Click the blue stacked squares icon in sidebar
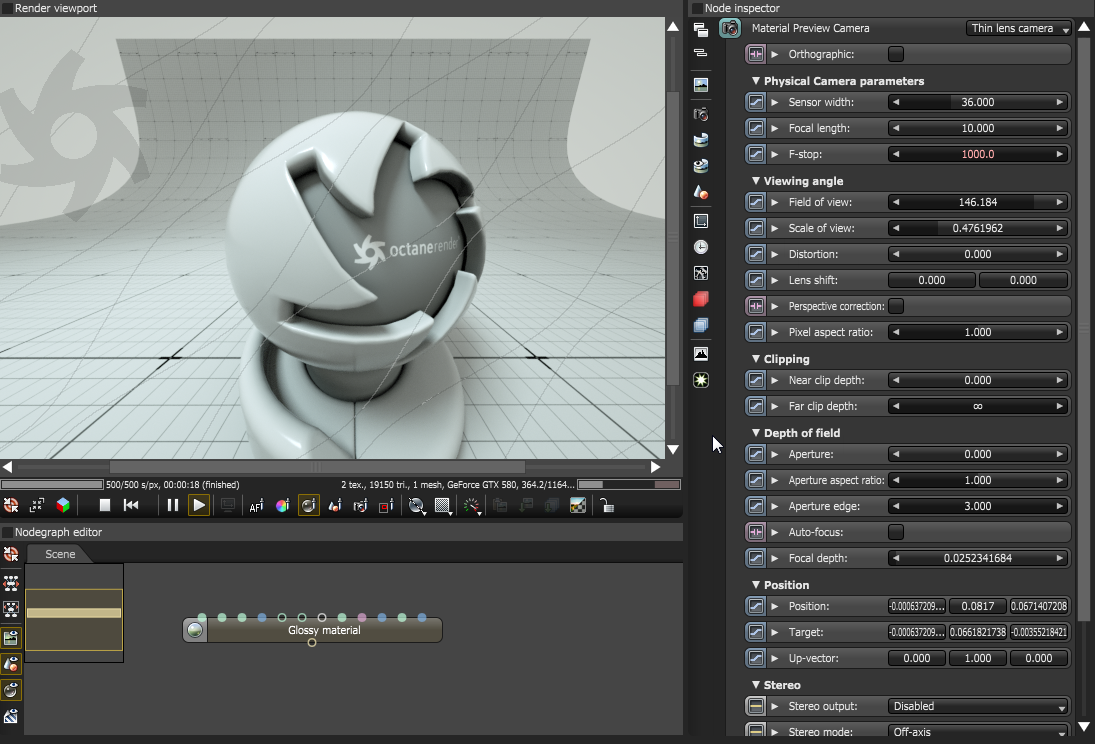The image size is (1095, 744). pos(700,325)
